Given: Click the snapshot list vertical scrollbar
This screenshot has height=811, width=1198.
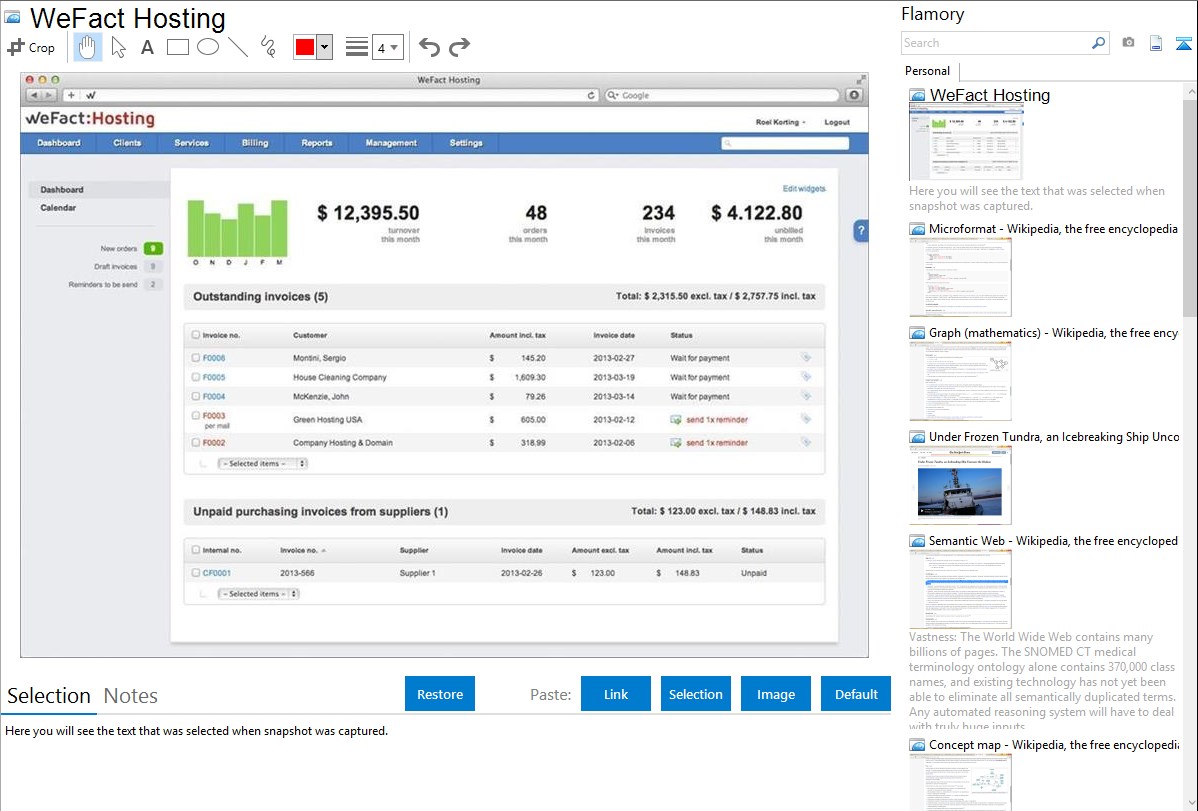Looking at the screenshot, I should point(1190,206).
